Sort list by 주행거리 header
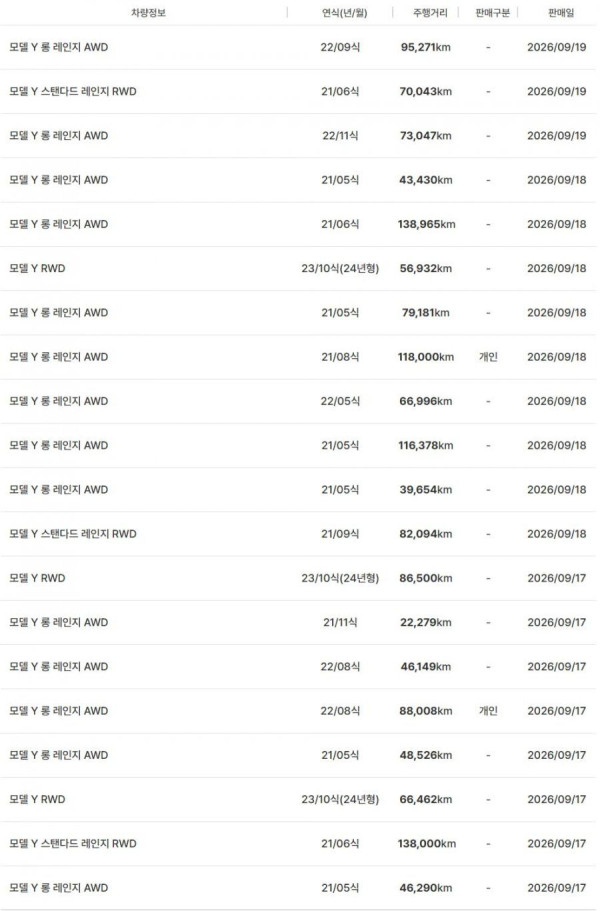This screenshot has width=600, height=911. pos(430,13)
